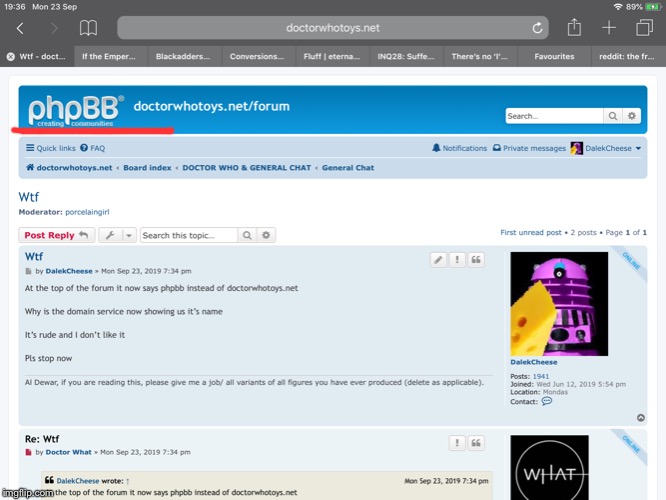Jump to top using arrow circle icon
The image size is (666, 500).
pyautogui.click(x=641, y=418)
